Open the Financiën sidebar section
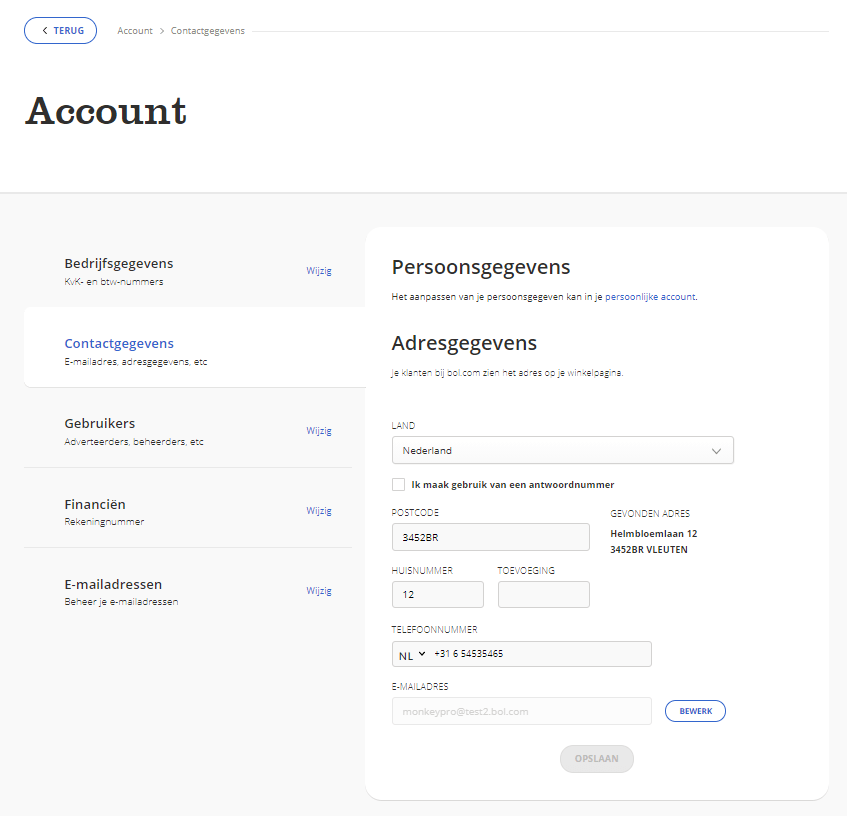This screenshot has width=847, height=816. pos(95,504)
